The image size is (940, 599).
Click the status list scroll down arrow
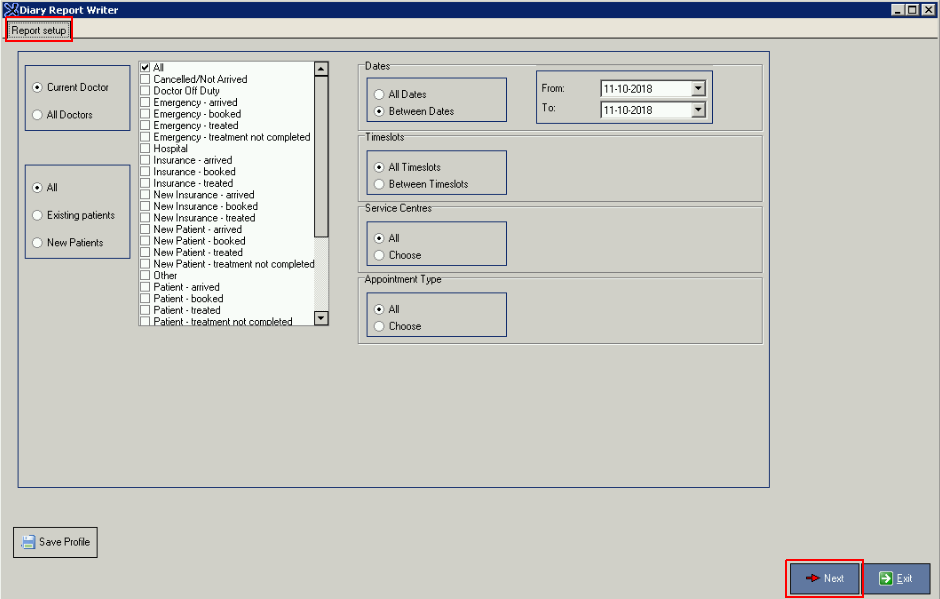click(321, 318)
